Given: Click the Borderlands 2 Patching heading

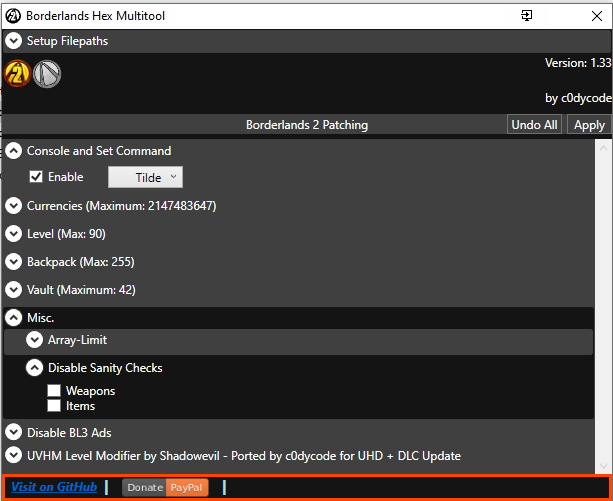Looking at the screenshot, I should (x=307, y=125).
